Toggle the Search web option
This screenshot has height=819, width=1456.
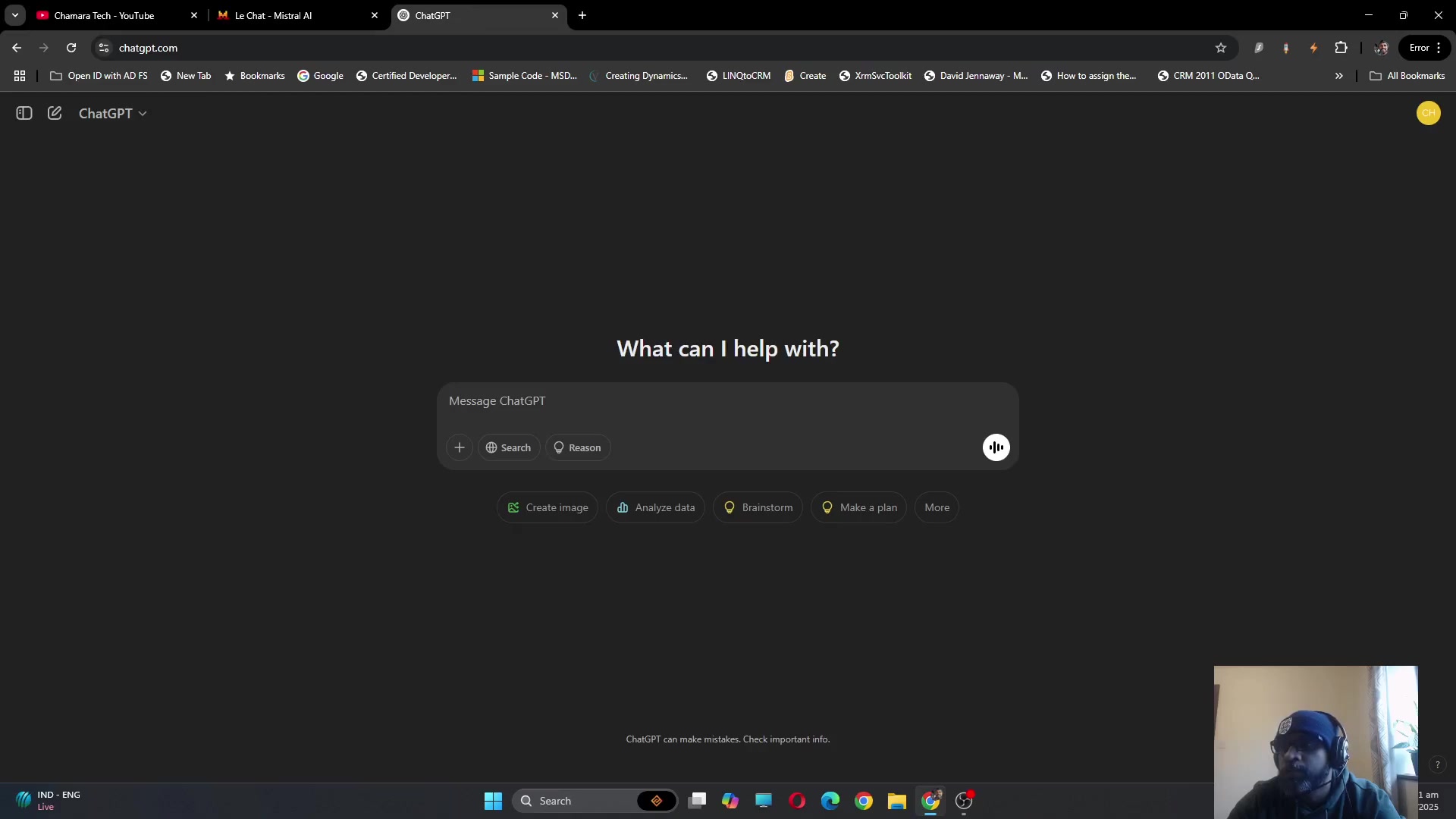[x=508, y=447]
